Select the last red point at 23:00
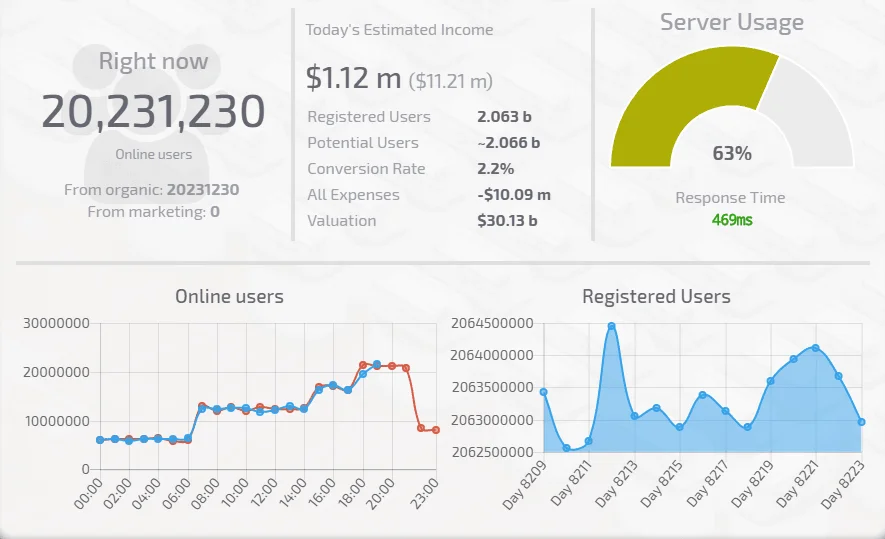 (435, 429)
